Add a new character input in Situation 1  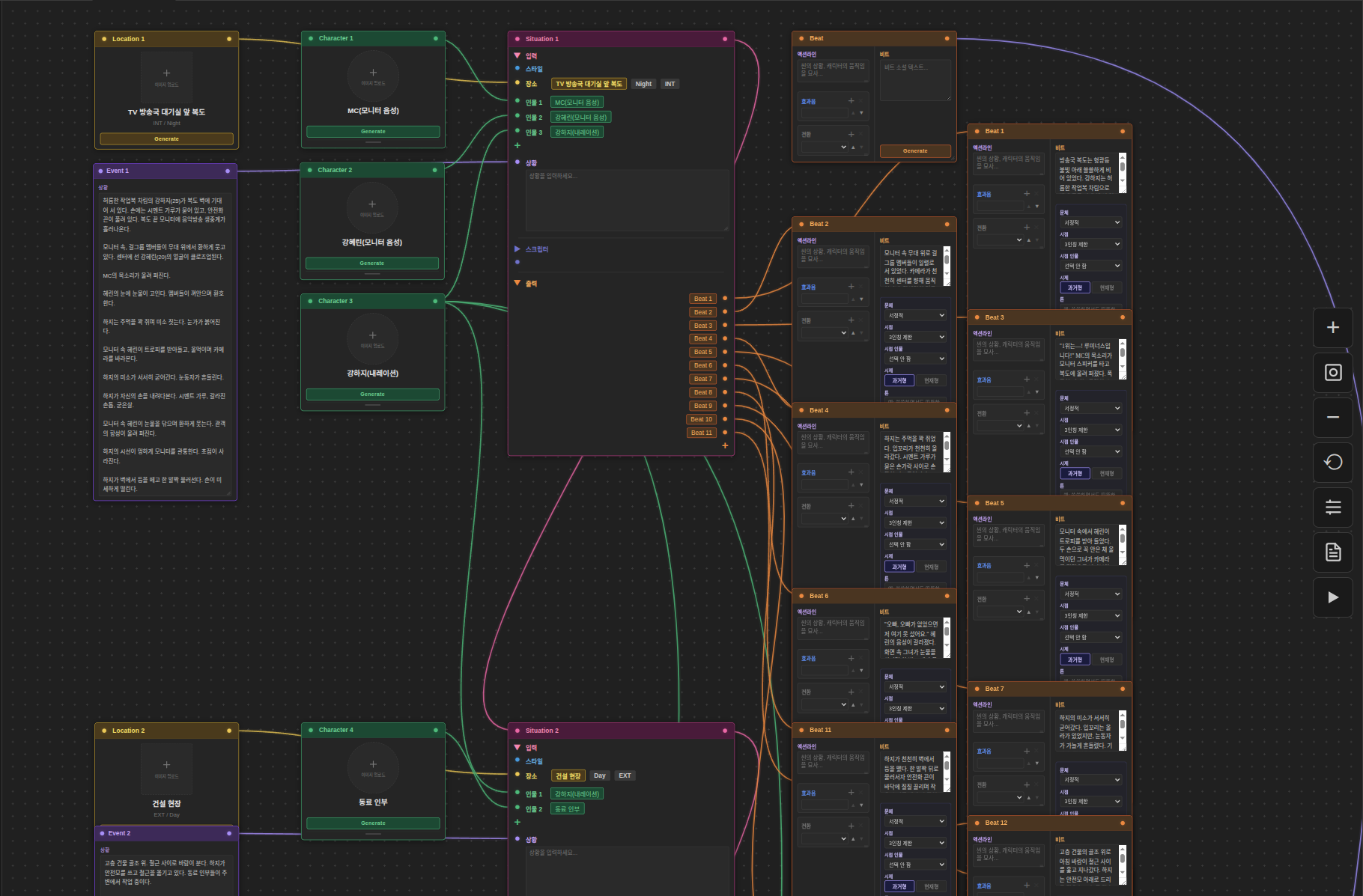point(517,146)
